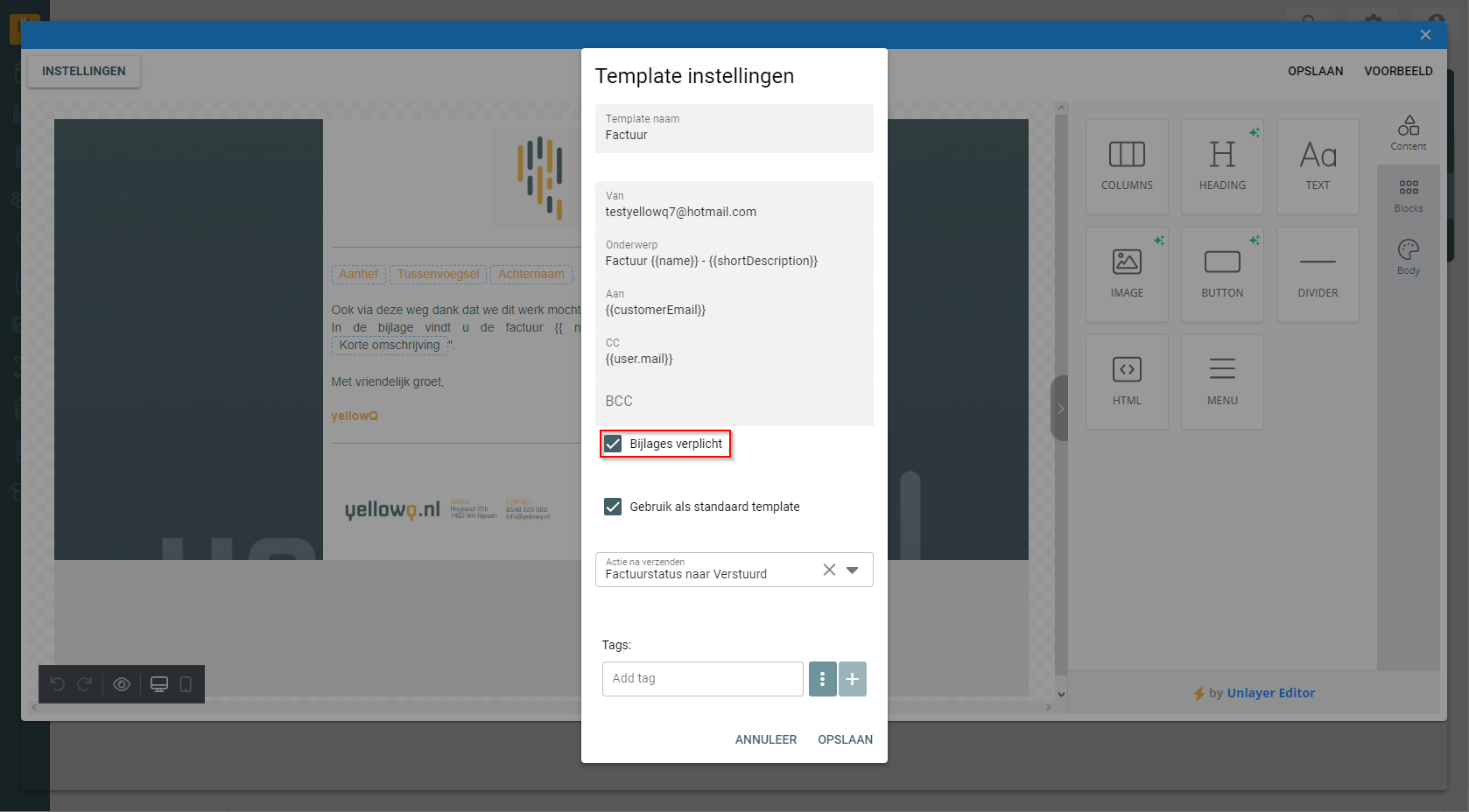
Task: Click the plus button to add tag
Action: [853, 679]
